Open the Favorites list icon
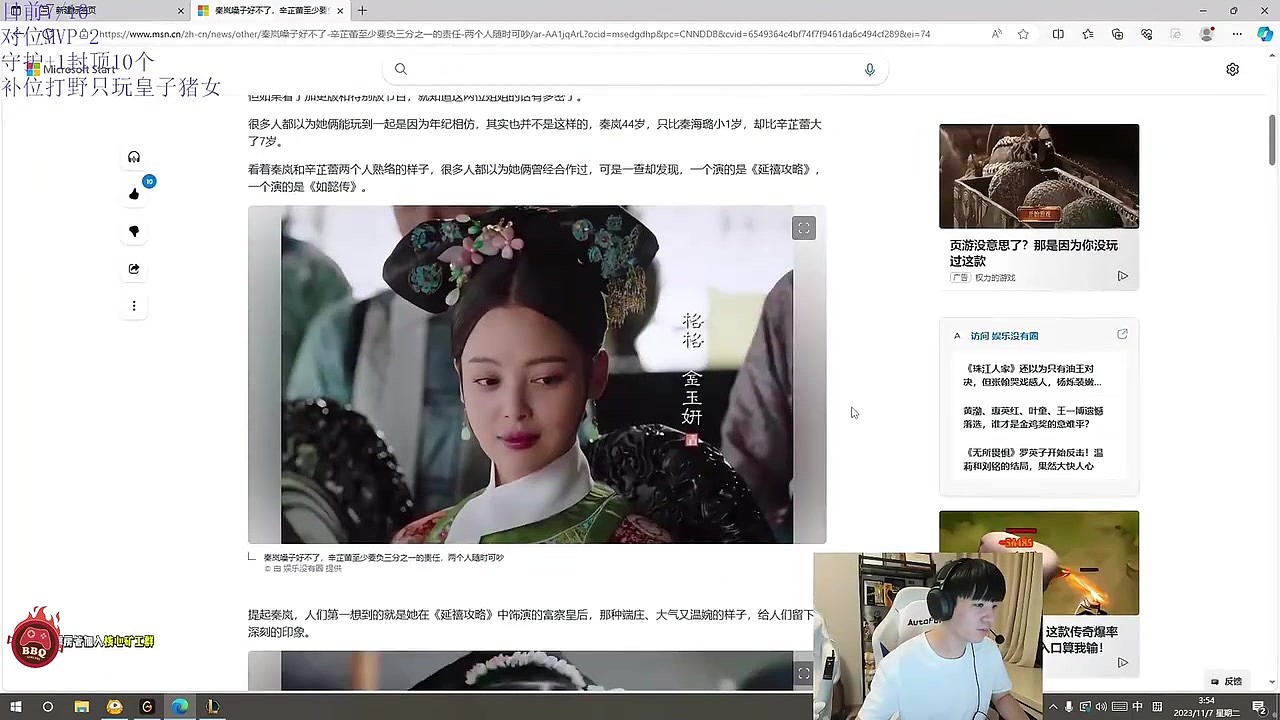Screen dimensions: 1280x720 [1088, 34]
